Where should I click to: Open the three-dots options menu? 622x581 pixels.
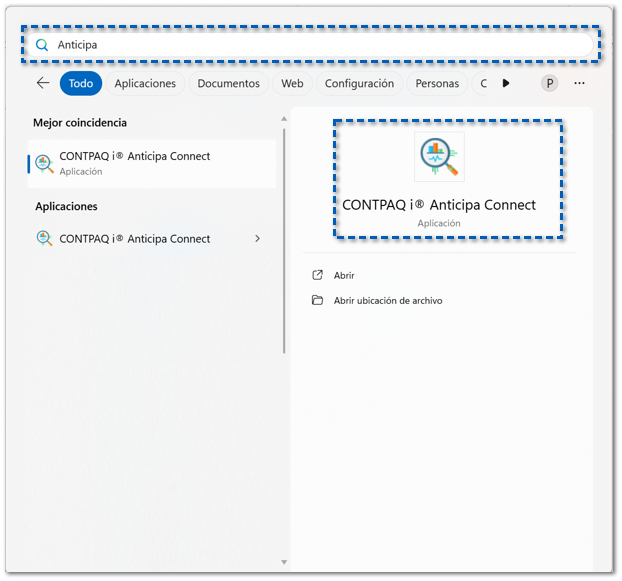(579, 83)
